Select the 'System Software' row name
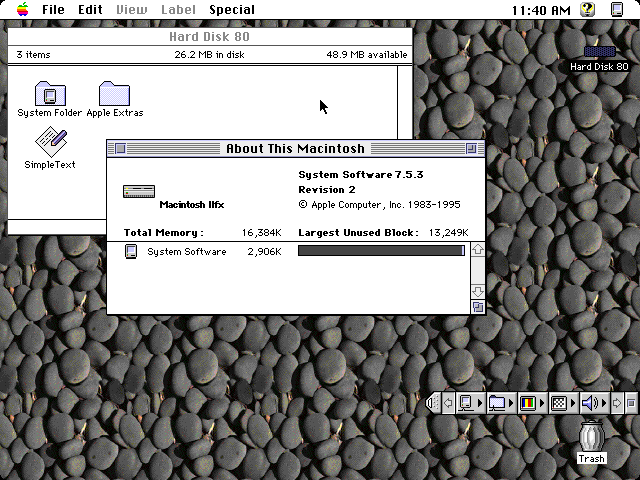The height and width of the screenshot is (480, 640). (187, 252)
